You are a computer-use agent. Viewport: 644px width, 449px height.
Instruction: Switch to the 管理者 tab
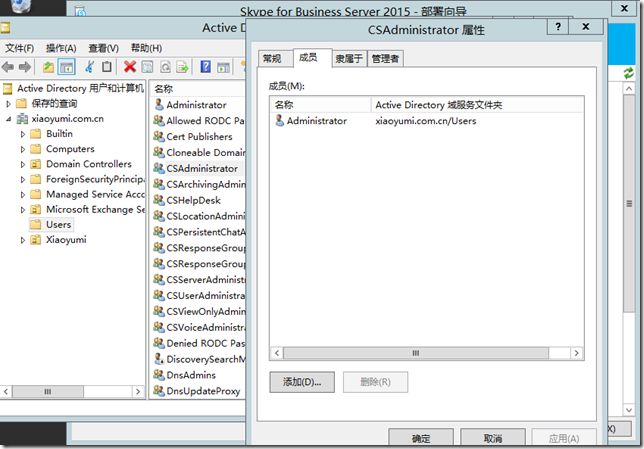click(x=385, y=59)
